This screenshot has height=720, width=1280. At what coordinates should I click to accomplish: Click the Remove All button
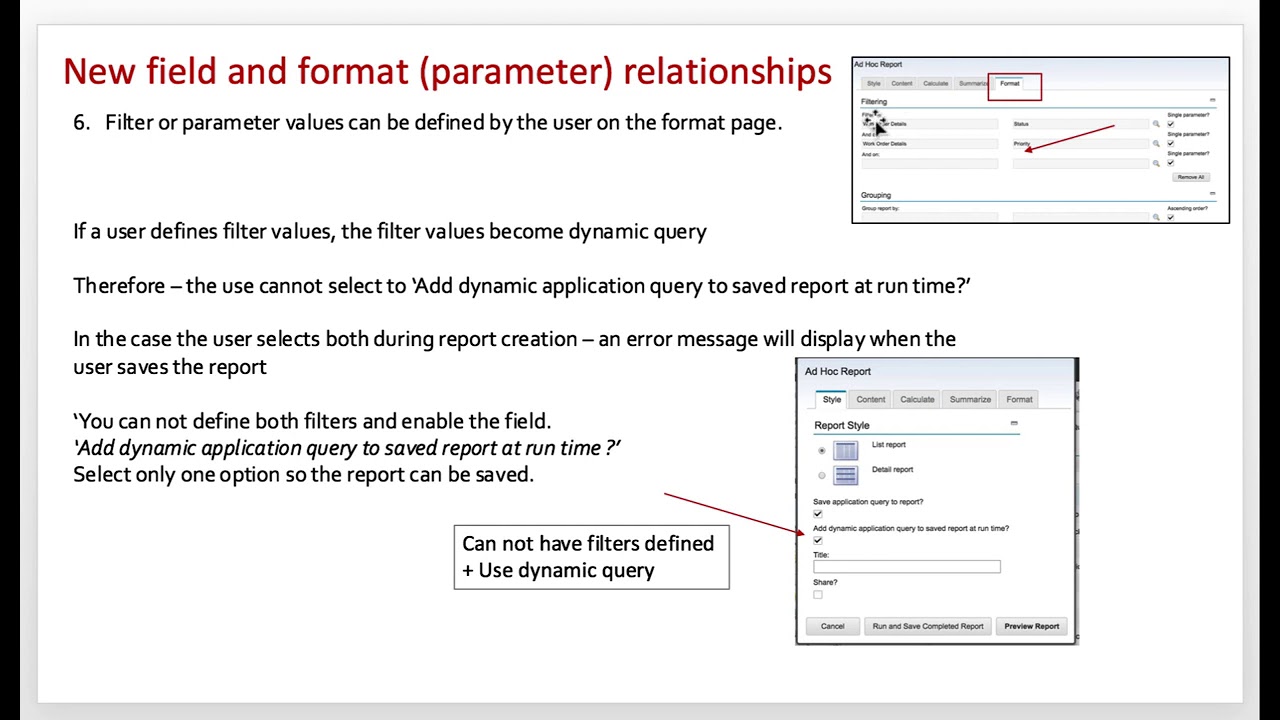click(x=1191, y=177)
